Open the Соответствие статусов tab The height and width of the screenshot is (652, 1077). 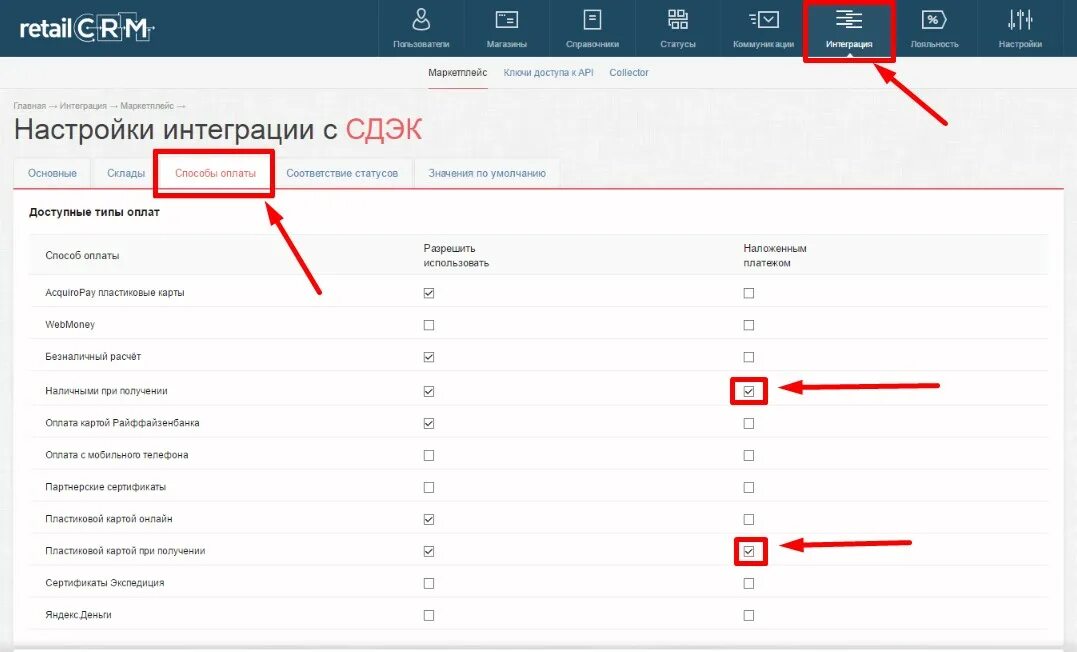point(342,173)
